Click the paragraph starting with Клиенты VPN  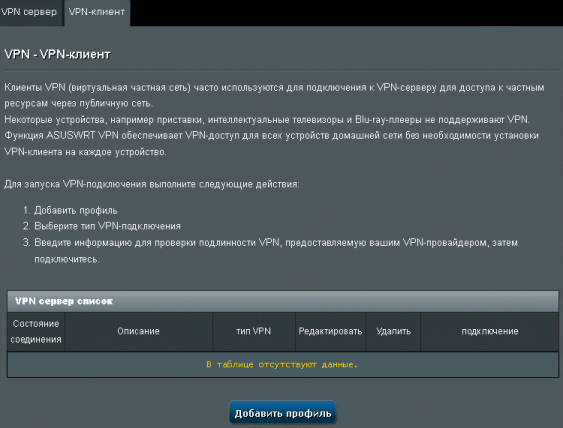pos(274,96)
